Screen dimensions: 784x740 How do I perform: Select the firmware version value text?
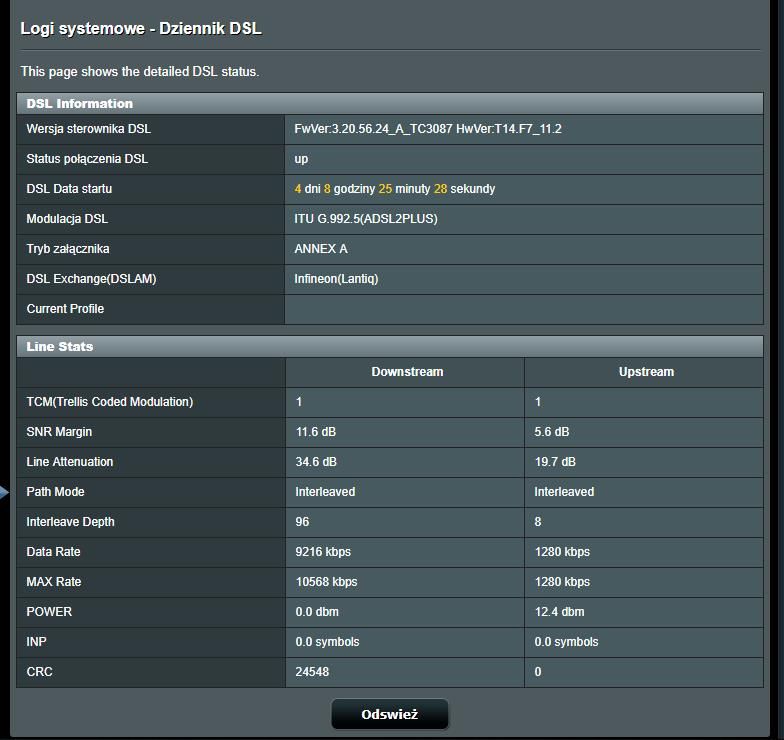click(x=428, y=129)
